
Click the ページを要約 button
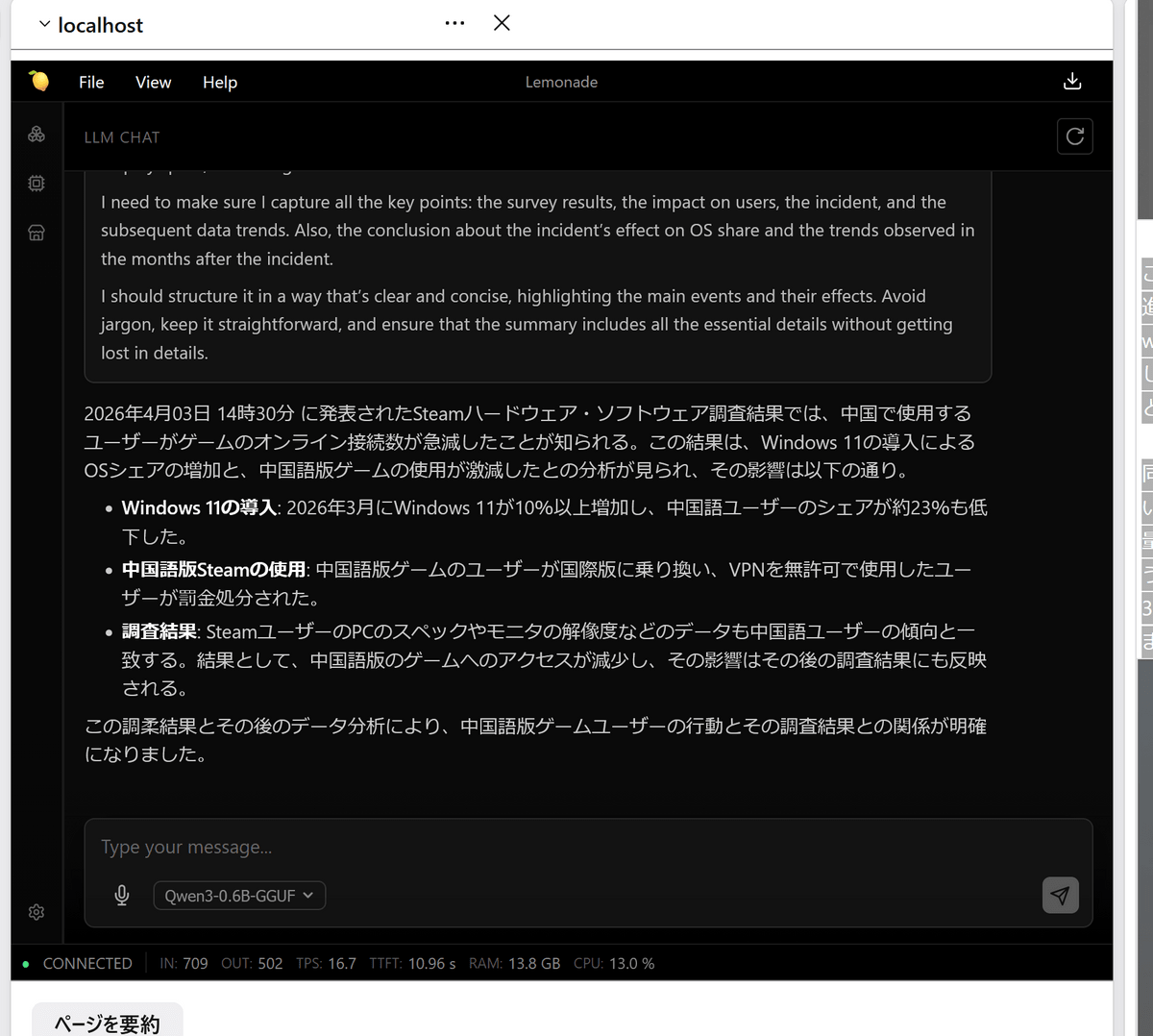(107, 1023)
